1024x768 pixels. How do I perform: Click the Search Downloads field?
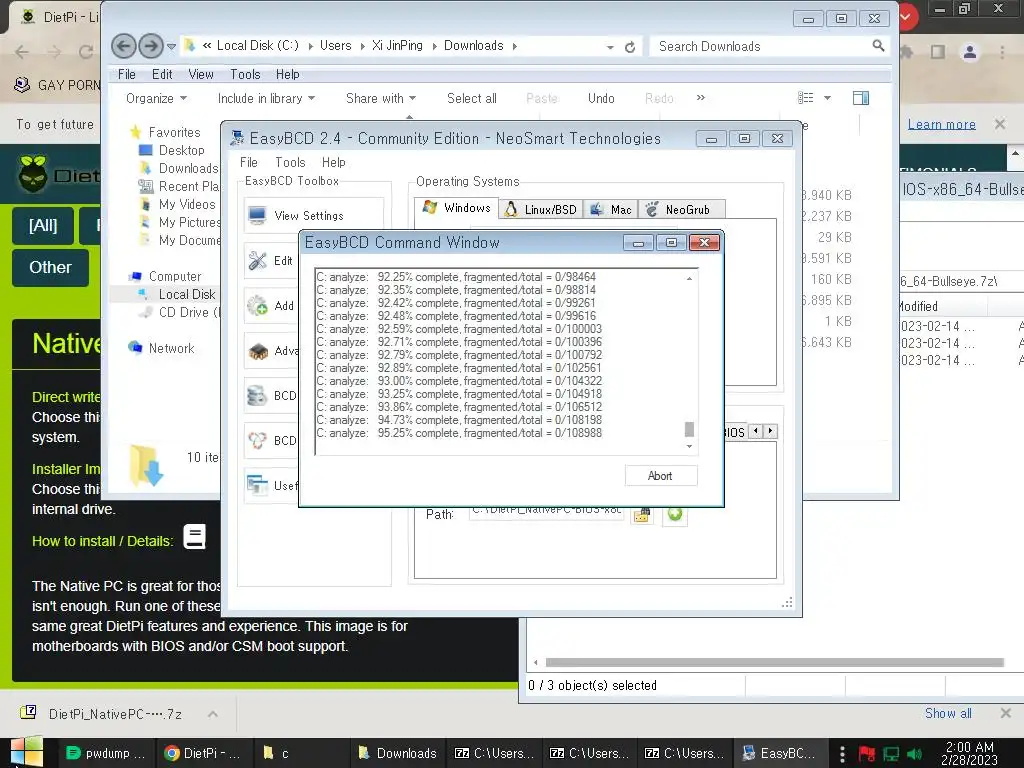click(x=761, y=46)
